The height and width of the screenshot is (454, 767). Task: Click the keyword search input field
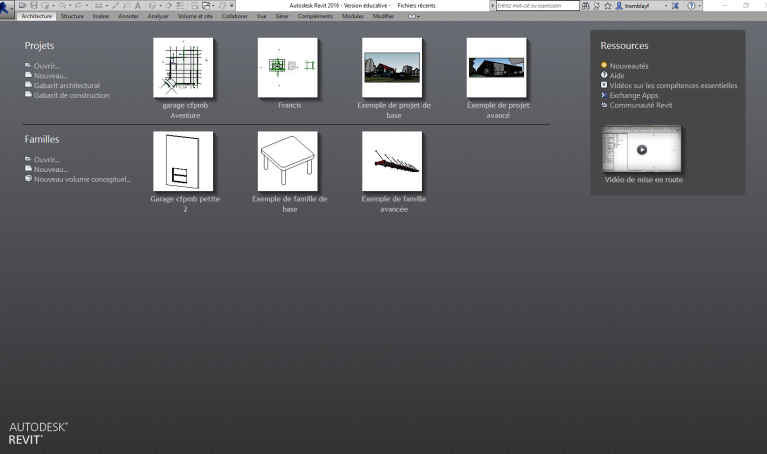(x=538, y=6)
